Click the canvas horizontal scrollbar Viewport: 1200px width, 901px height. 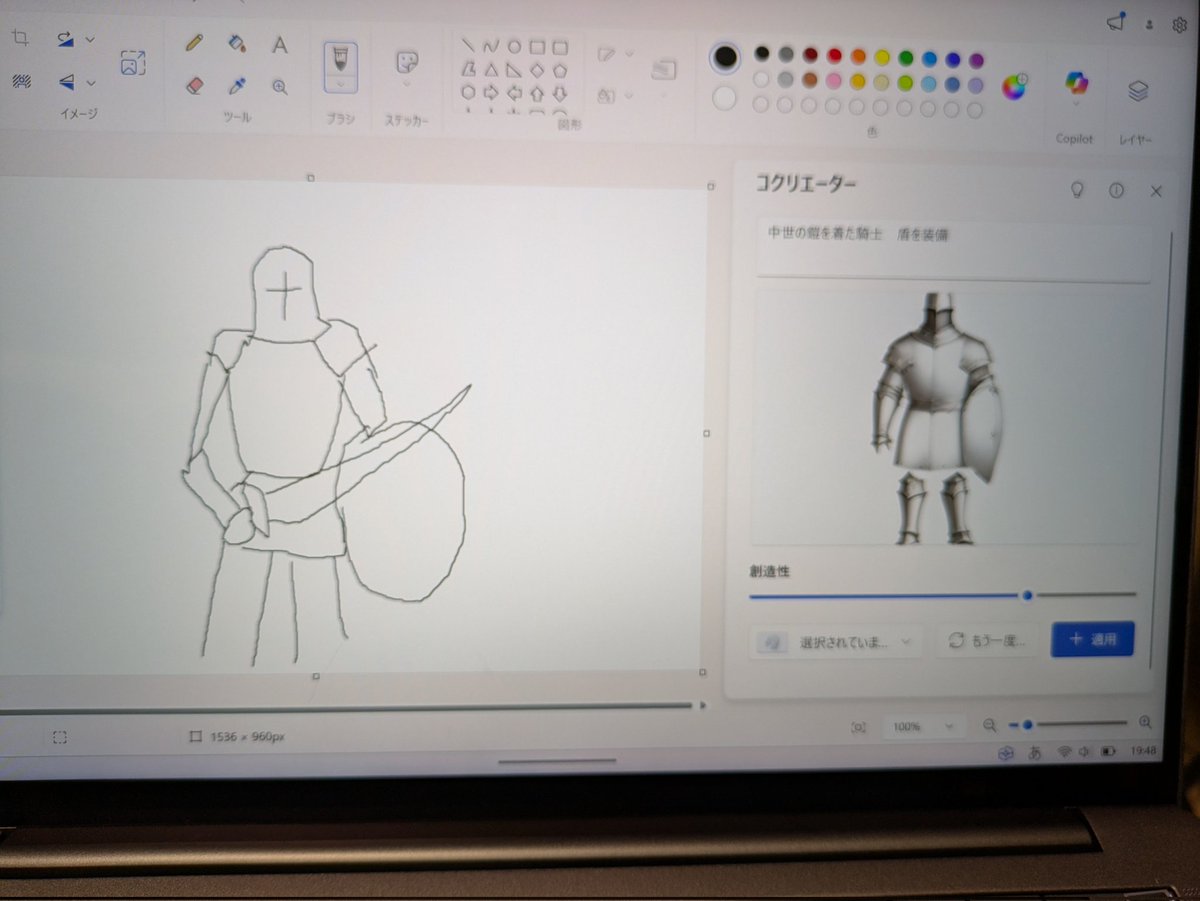click(x=345, y=709)
